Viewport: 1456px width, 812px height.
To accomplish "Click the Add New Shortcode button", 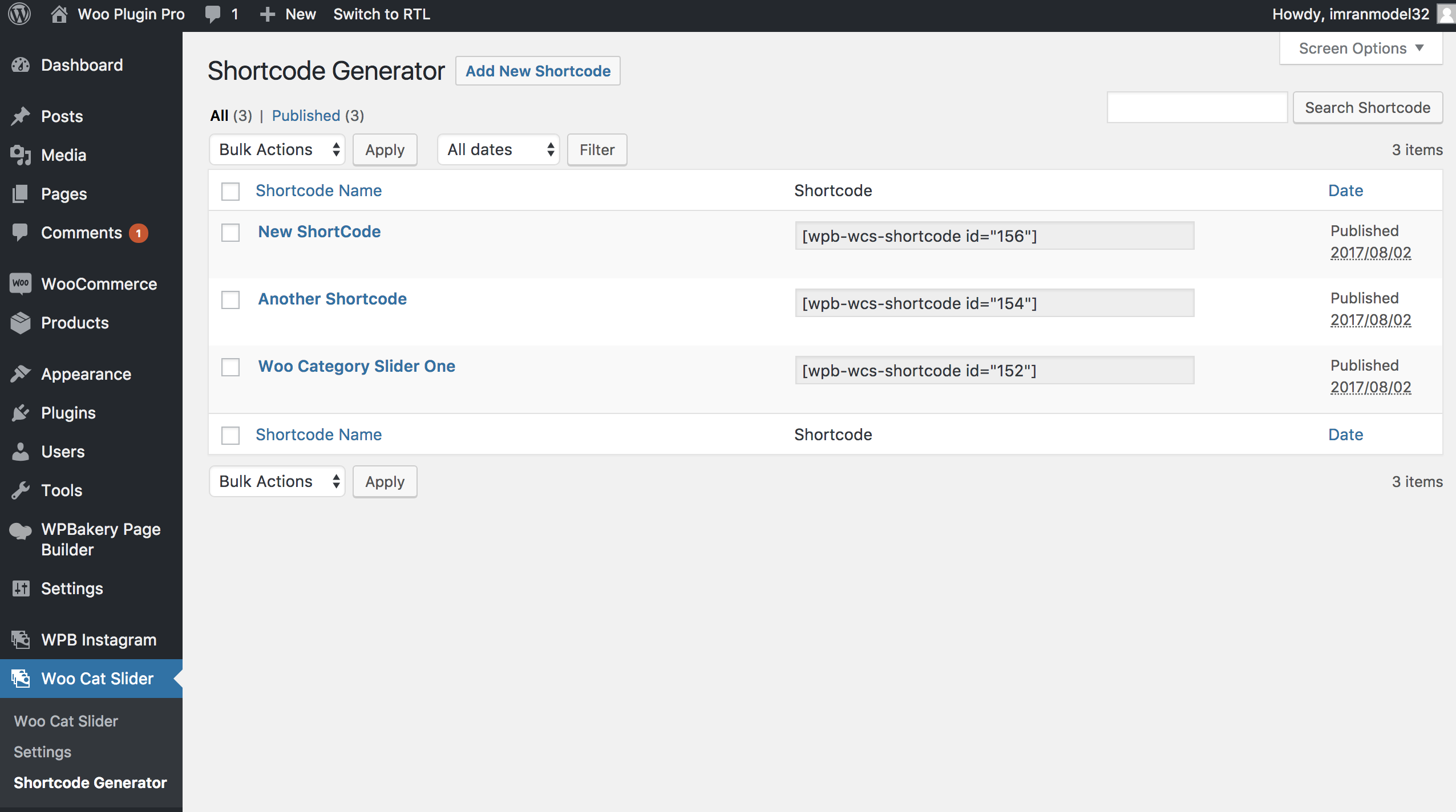I will (x=538, y=71).
